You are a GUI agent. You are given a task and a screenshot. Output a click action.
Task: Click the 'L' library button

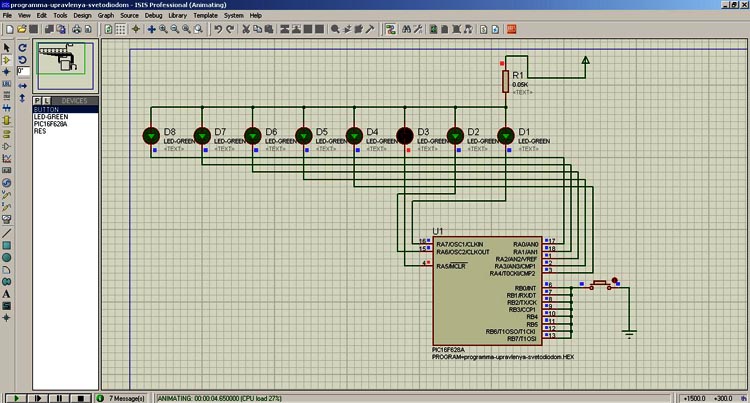click(46, 101)
